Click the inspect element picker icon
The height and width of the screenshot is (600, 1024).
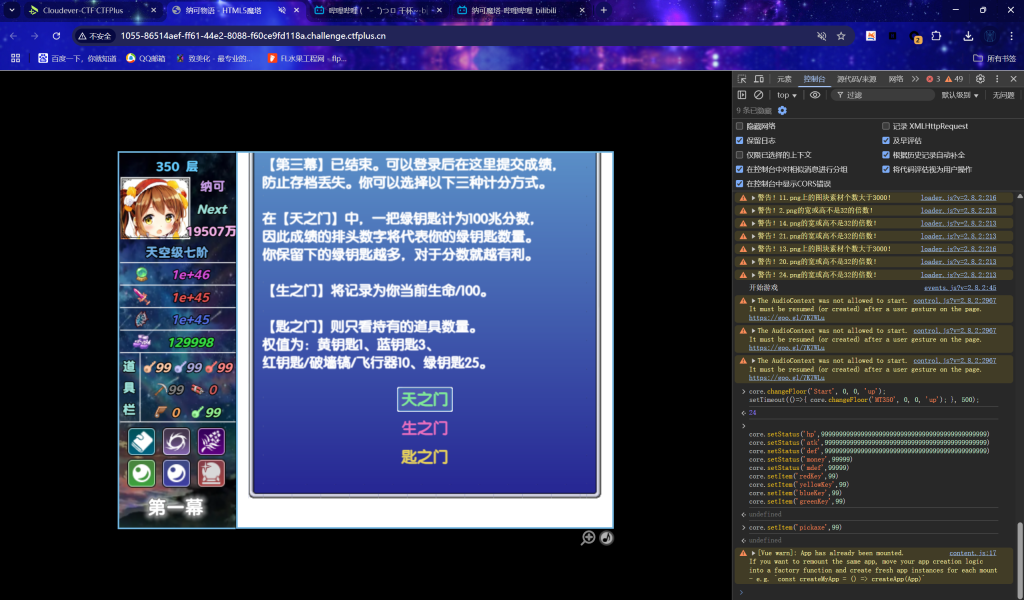click(742, 79)
